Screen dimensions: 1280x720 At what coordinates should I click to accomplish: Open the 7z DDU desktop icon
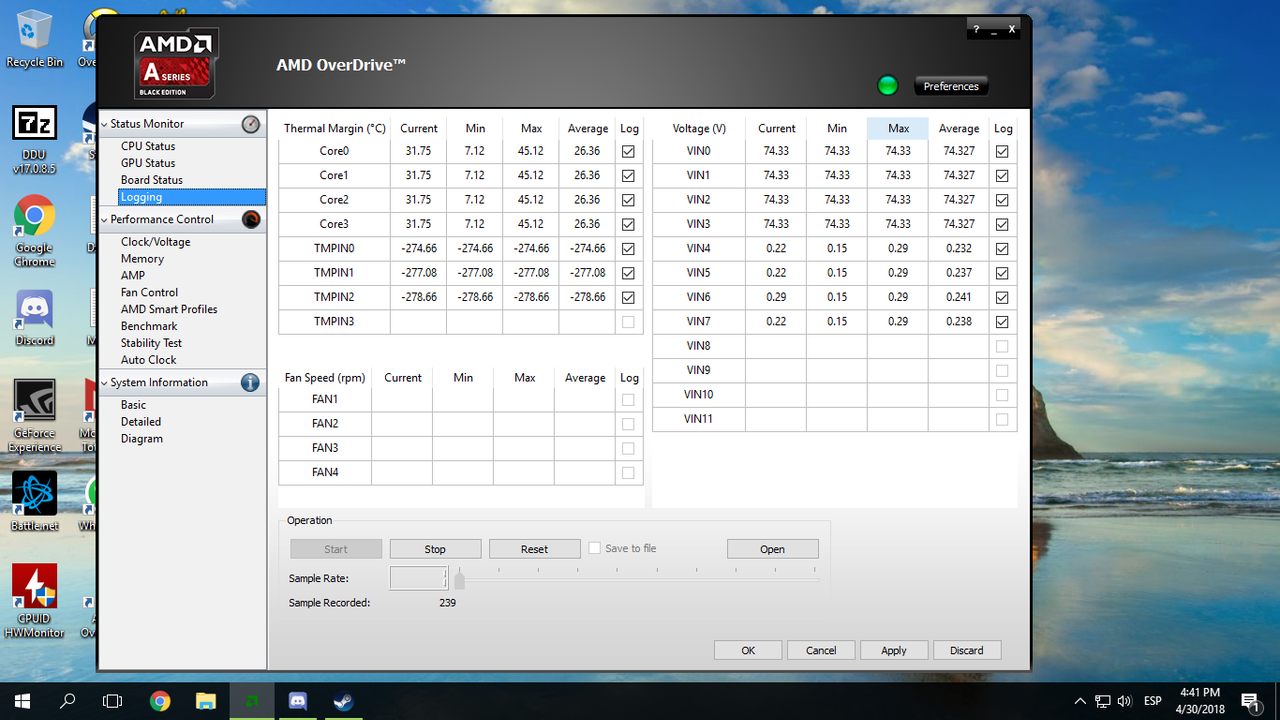pyautogui.click(x=35, y=140)
